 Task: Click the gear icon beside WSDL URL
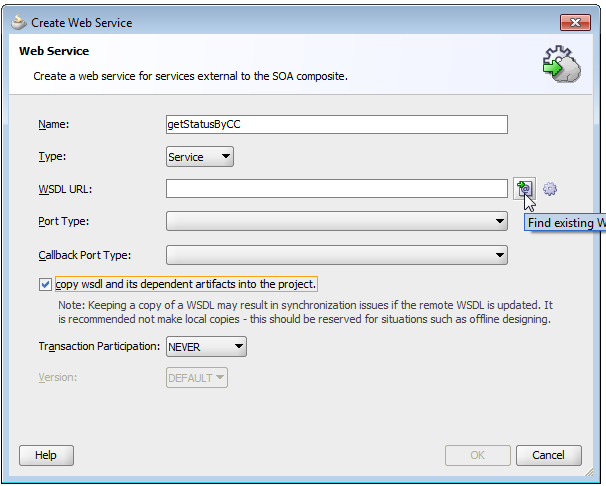tap(549, 189)
